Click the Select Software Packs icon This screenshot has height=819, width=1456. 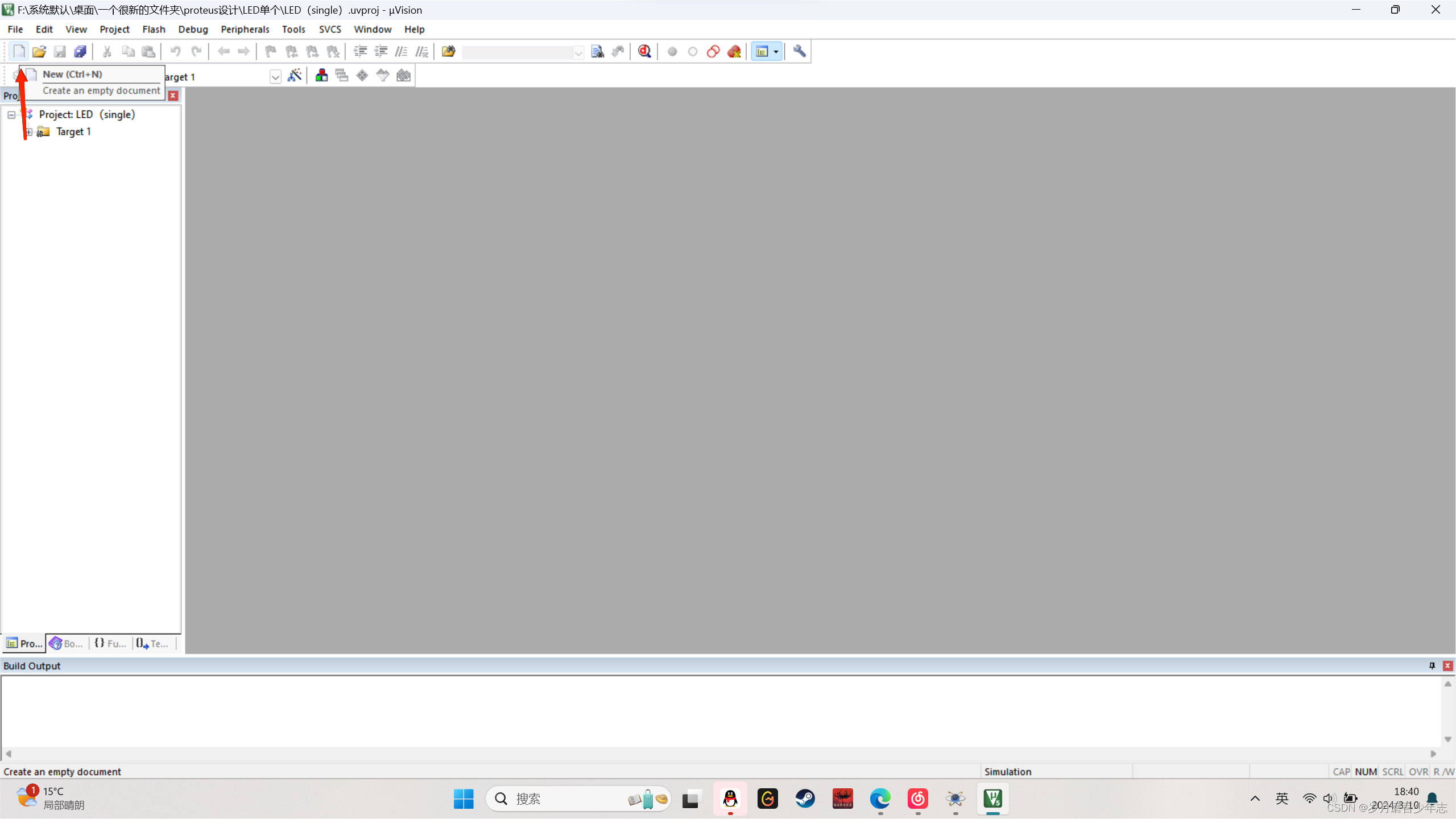(x=383, y=76)
